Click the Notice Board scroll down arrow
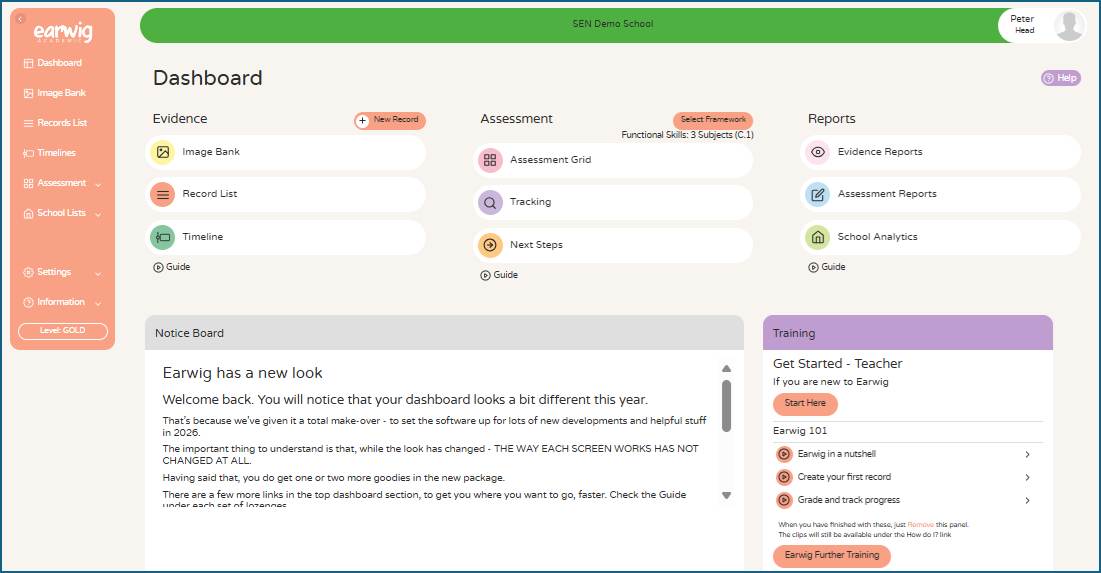 click(x=727, y=496)
